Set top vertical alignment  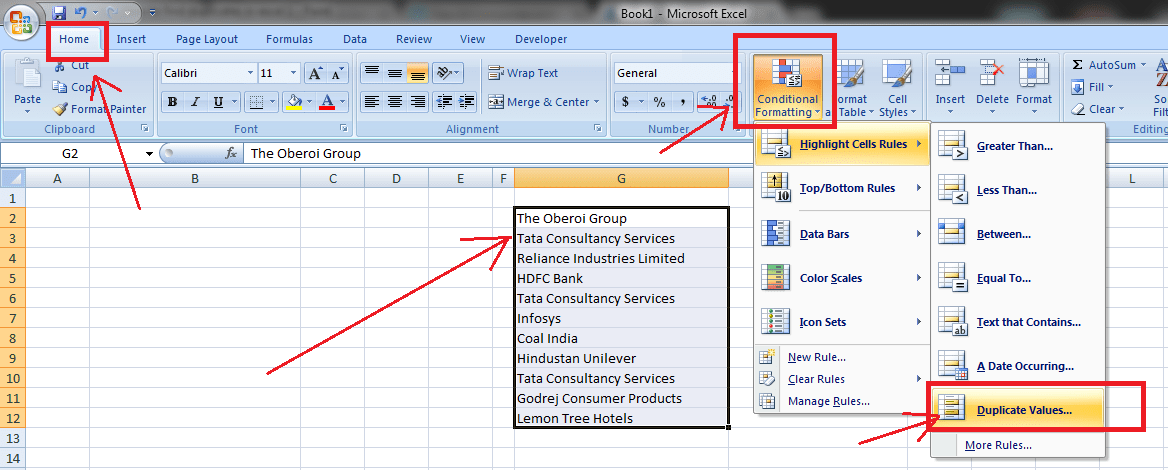(372, 73)
